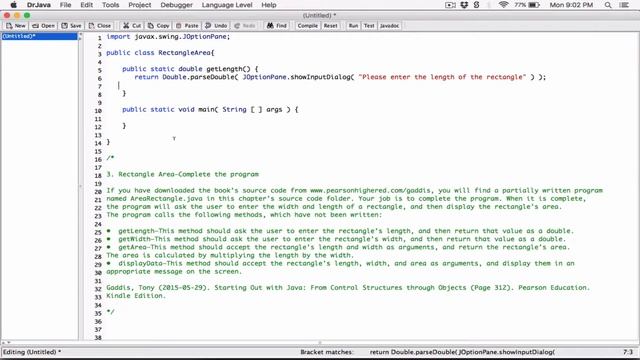
Task: Click the Double.parseDouble return statement
Action: pyautogui.click(x=340, y=77)
